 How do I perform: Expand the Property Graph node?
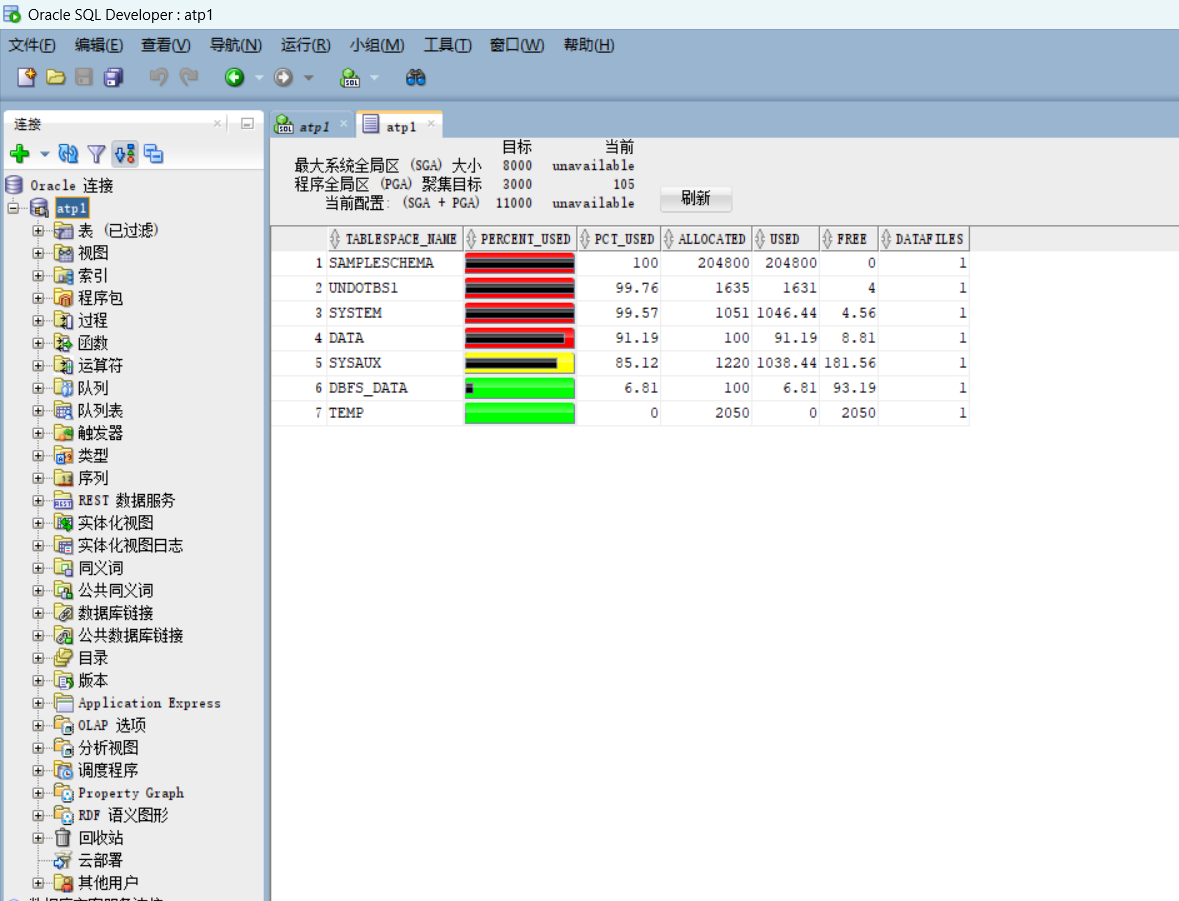[x=38, y=793]
